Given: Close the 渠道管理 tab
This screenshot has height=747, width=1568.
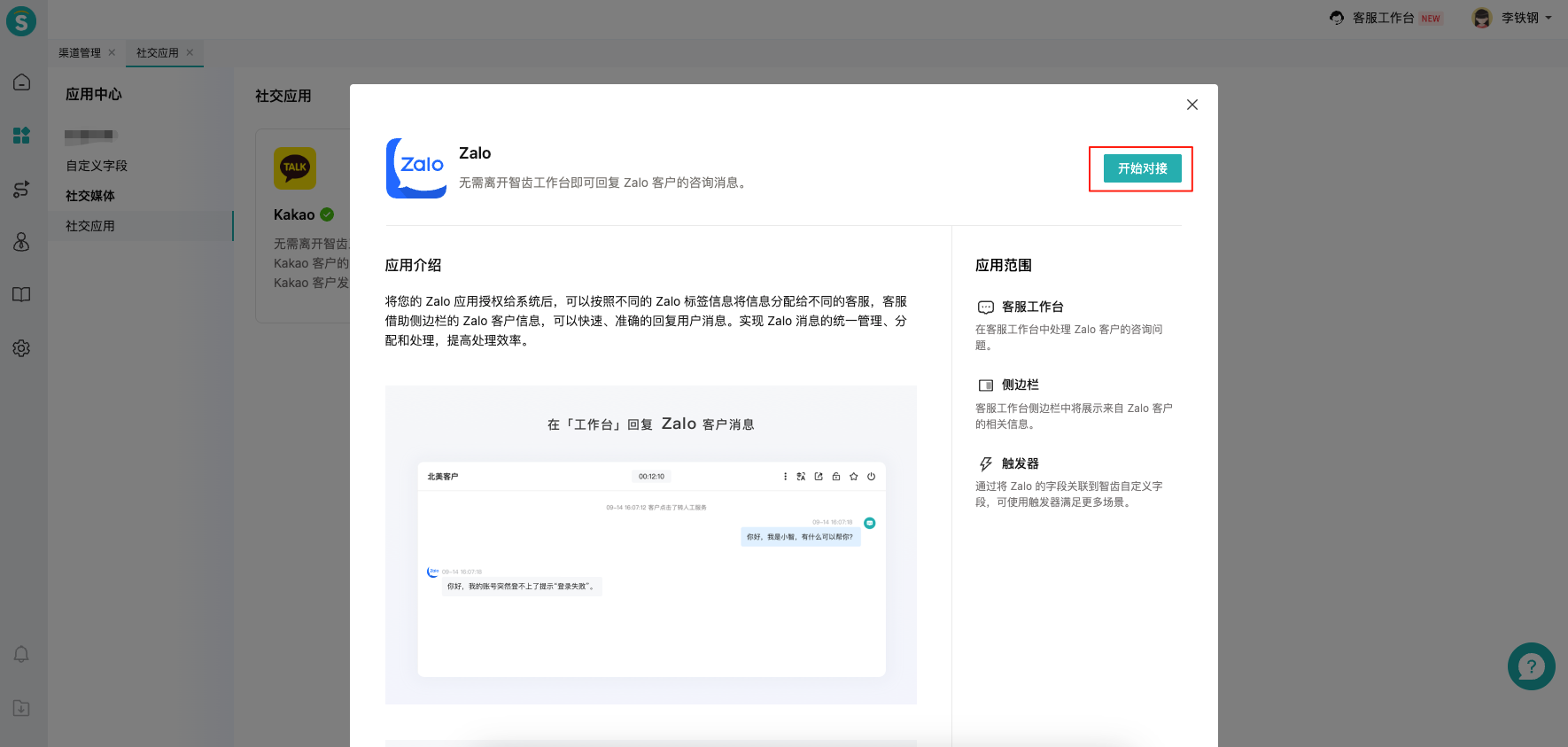Looking at the screenshot, I should pos(112,52).
